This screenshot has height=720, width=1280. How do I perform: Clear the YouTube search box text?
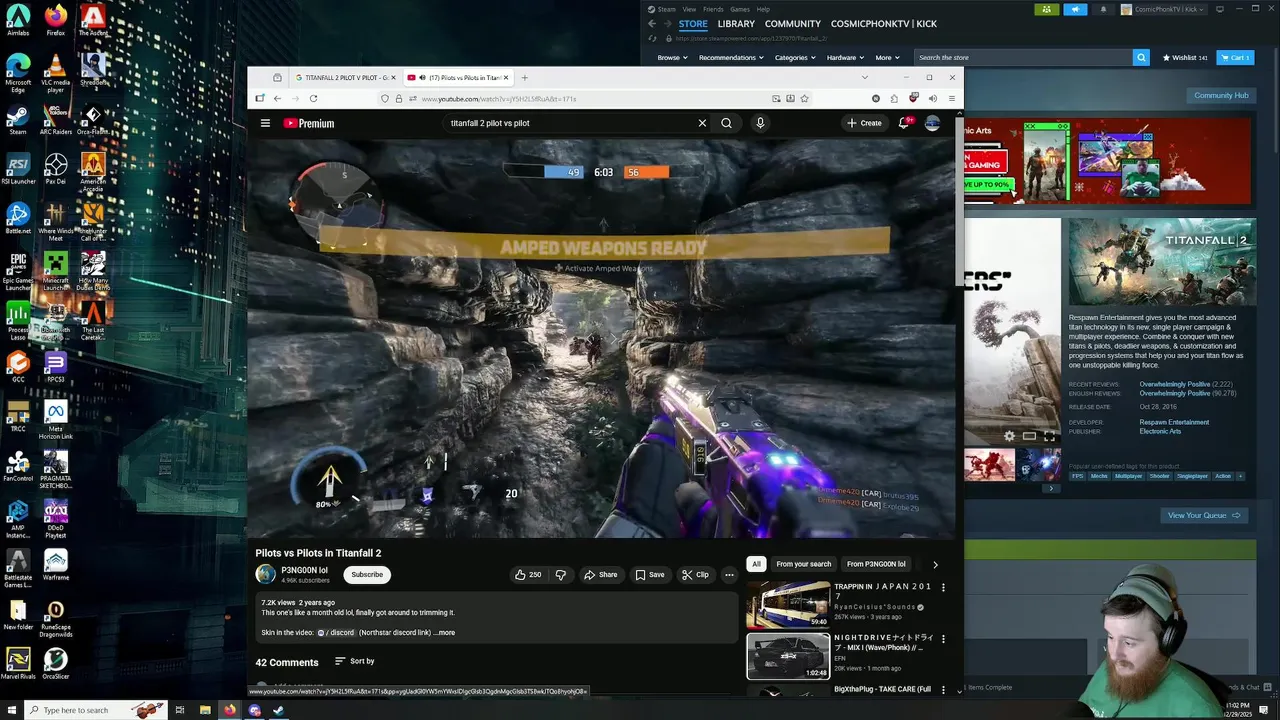point(702,123)
